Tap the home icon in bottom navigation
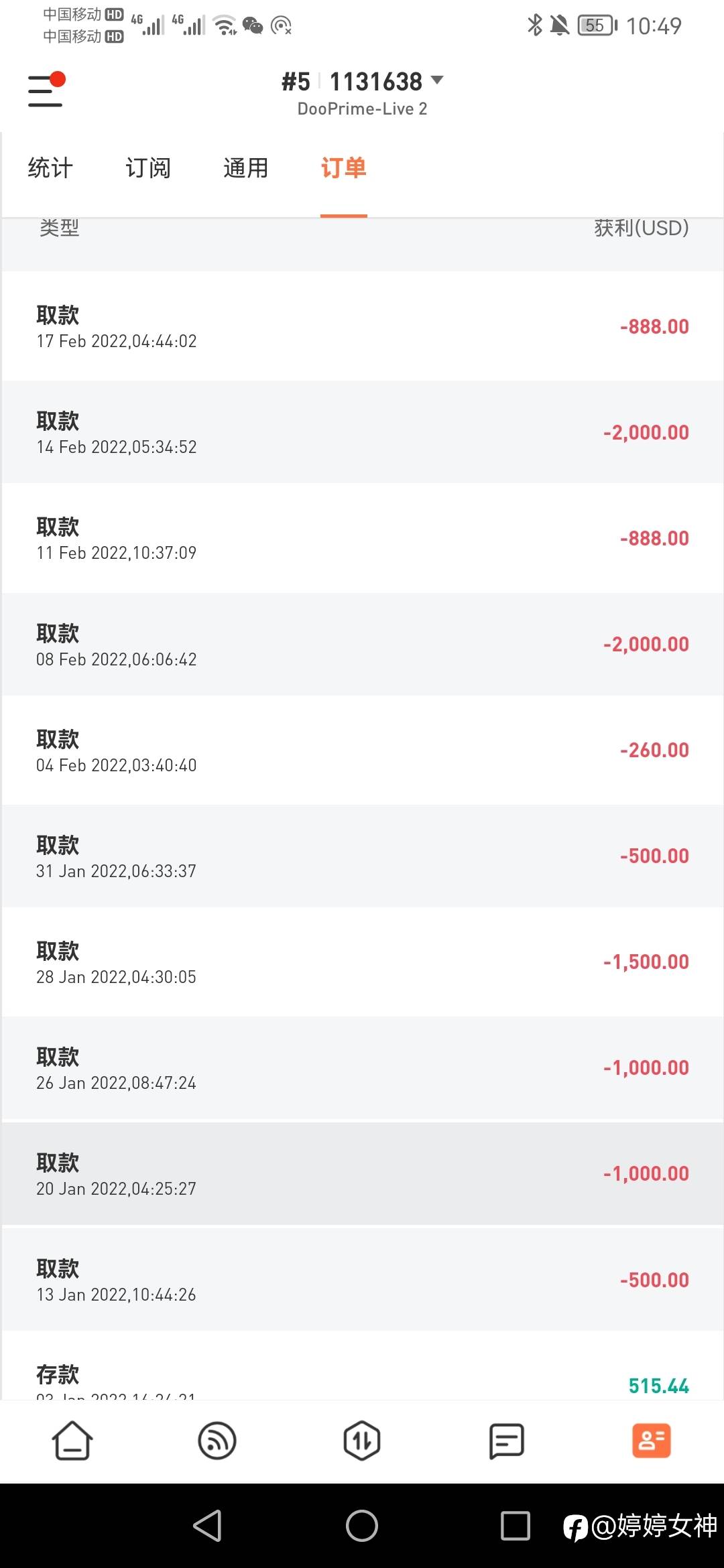Screen dimensions: 724x1568 tap(72, 1441)
